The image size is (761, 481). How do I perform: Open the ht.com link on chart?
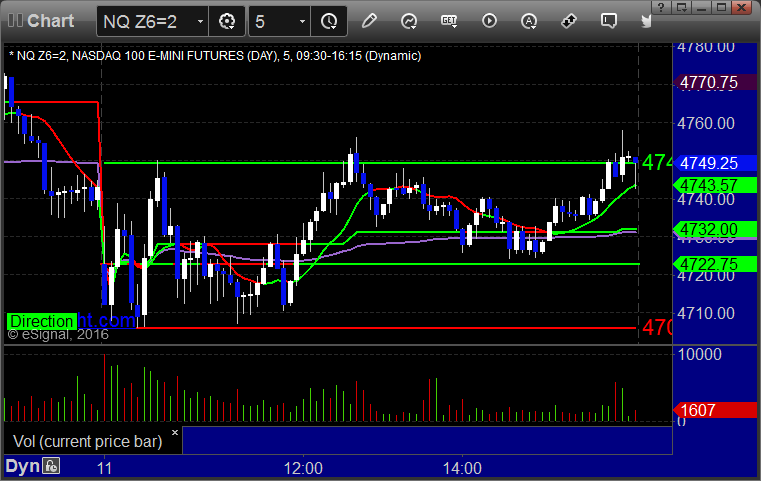[107, 320]
